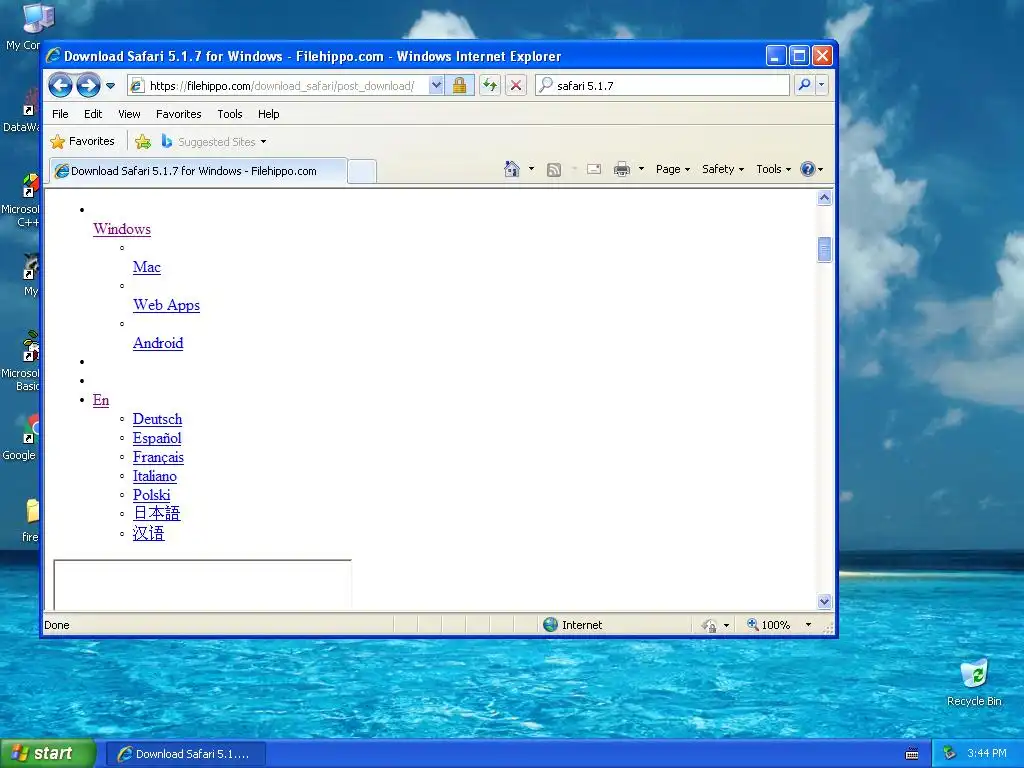
Task: Open a new blank tab
Action: coord(362,172)
